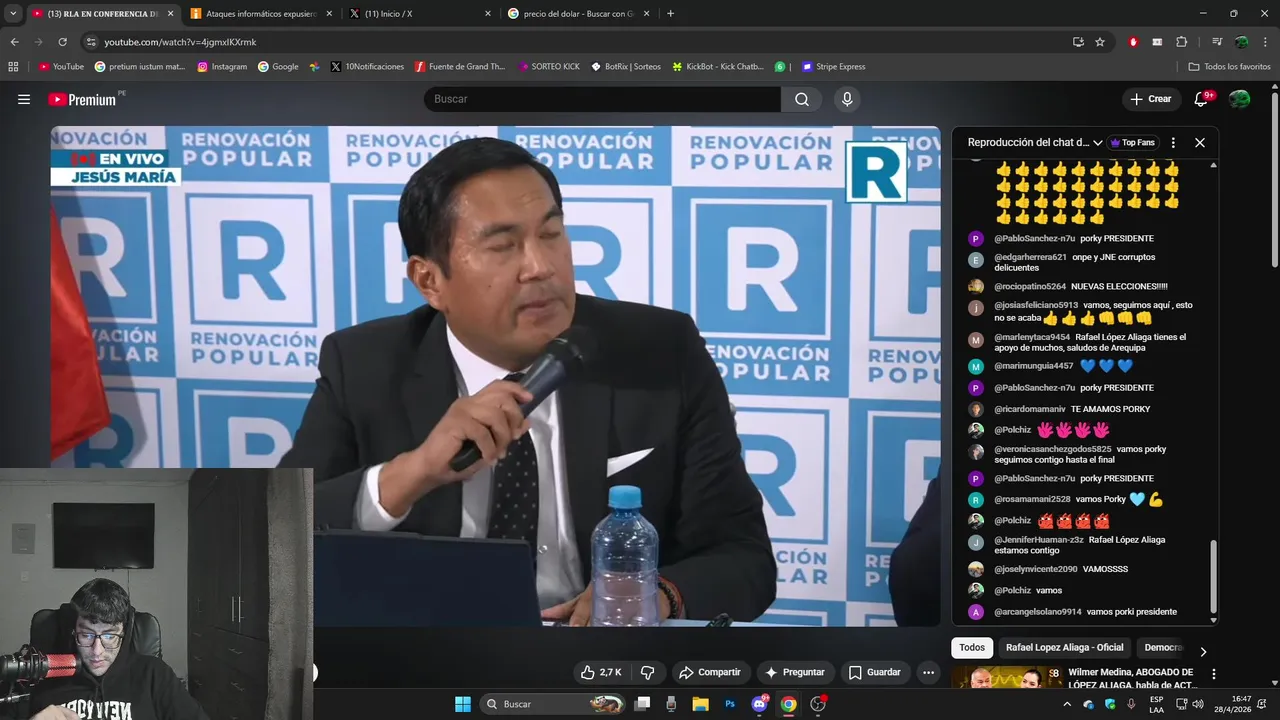Select the Rafael Lopez Aliaga - Oficial chip
The image size is (1280, 720).
click(1064, 647)
